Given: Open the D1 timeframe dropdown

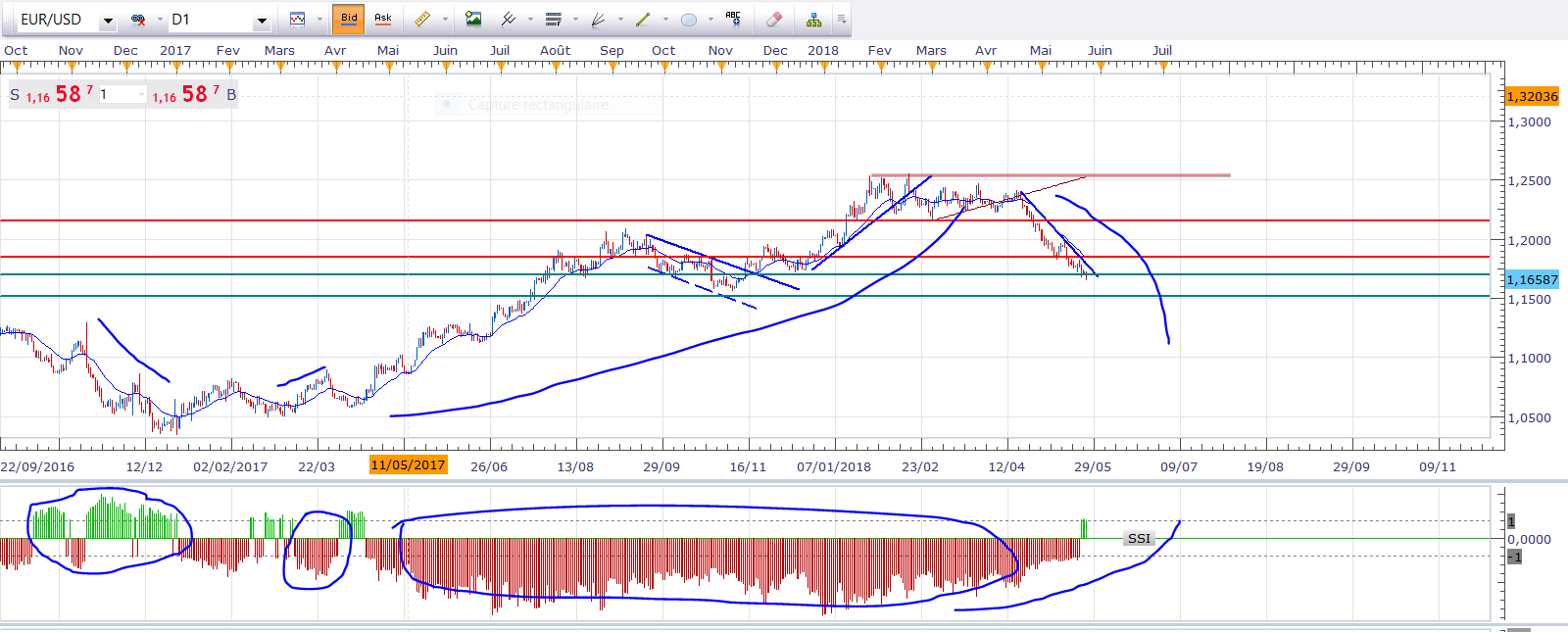Looking at the screenshot, I should point(262,21).
